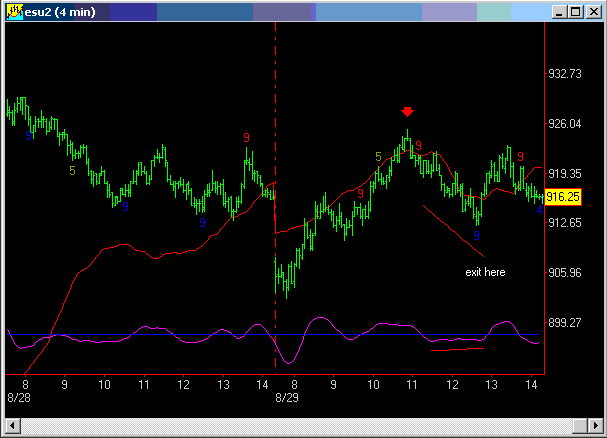Screen dimensions: 607x438
Task: Select the red trendline above 'exit here'
Action: [453, 229]
